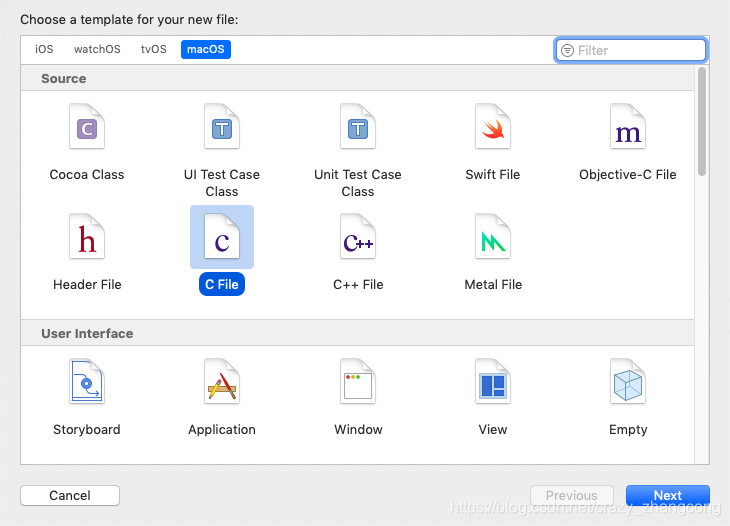This screenshot has height=526, width=730.
Task: Click the highlighted C File icon
Action: coord(222,236)
